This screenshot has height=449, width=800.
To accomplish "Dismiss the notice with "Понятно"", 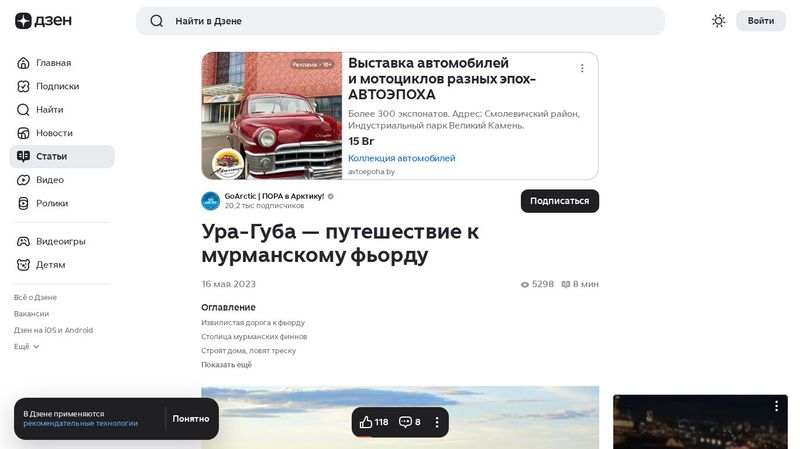I will (190, 419).
